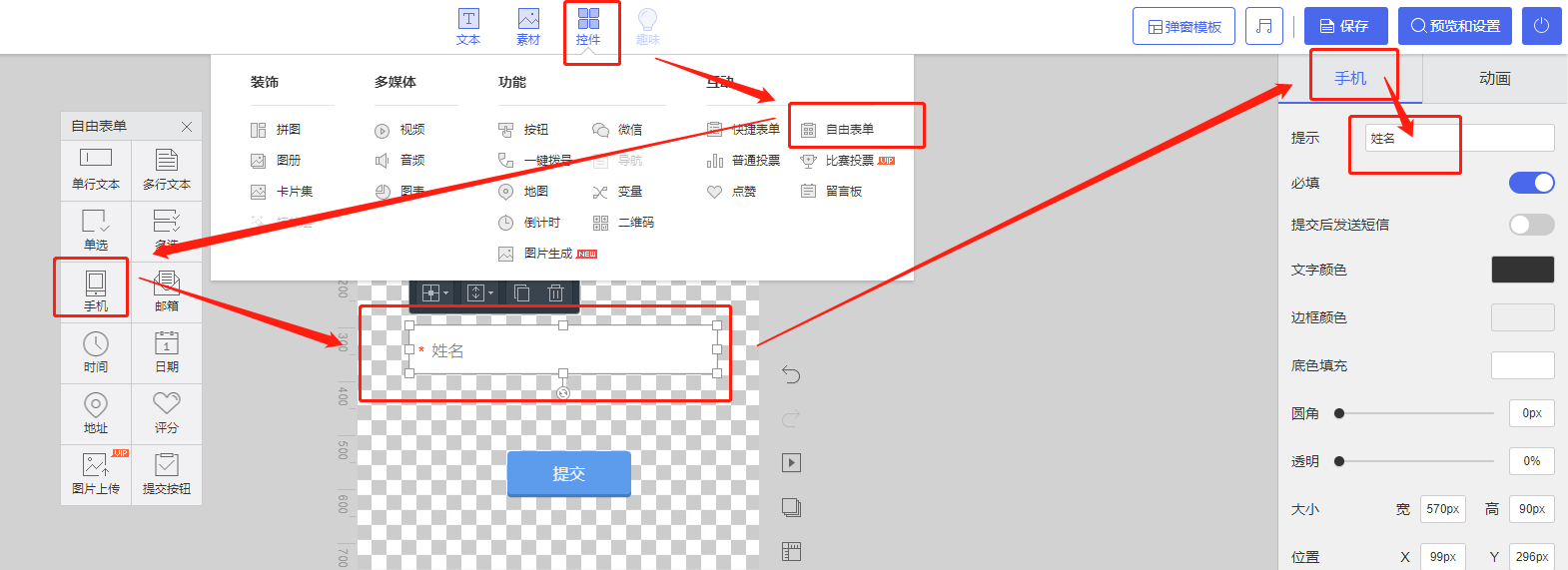Open the 素材 materials tool

coord(528,27)
